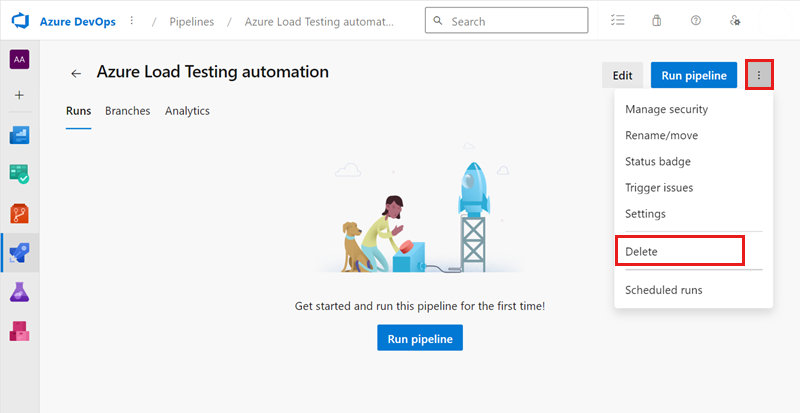Image resolution: width=800 pixels, height=413 pixels.
Task: Click the Edit button
Action: pyautogui.click(x=622, y=75)
